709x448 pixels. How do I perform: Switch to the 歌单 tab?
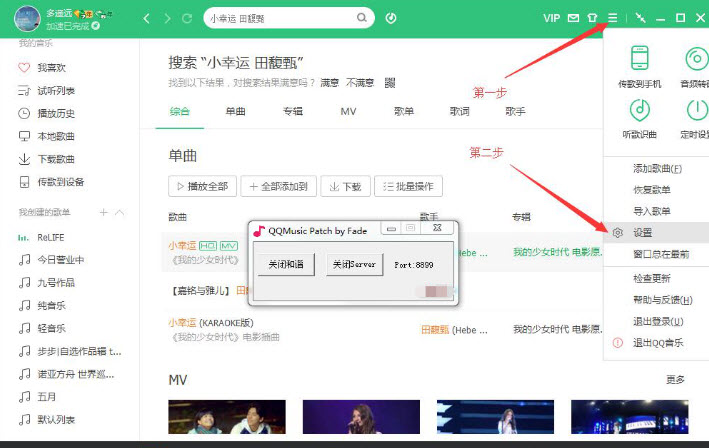coord(404,111)
